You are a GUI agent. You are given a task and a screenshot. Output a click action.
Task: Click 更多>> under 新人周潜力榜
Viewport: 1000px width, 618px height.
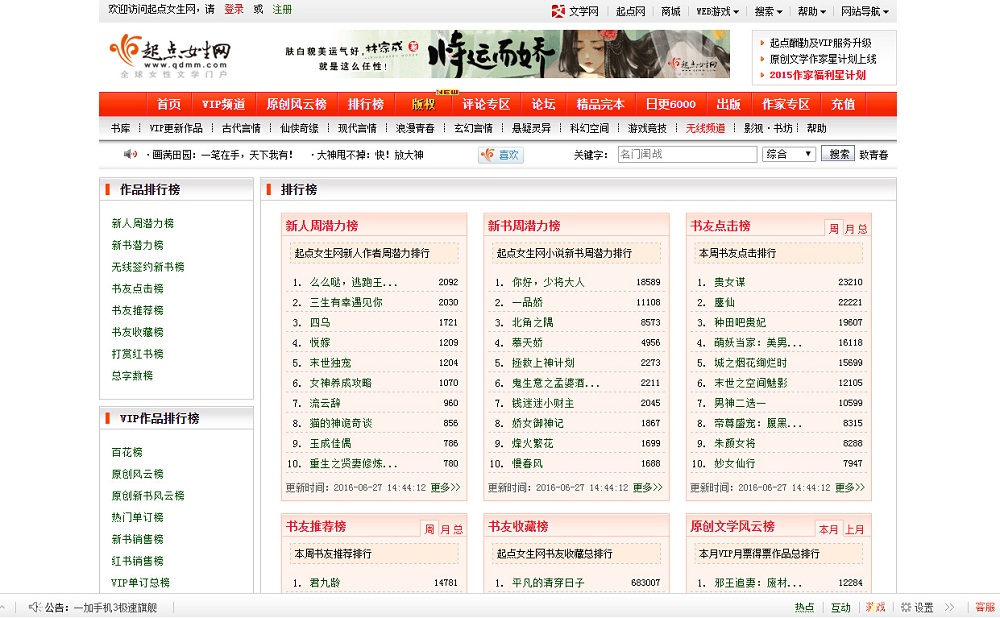[x=445, y=487]
